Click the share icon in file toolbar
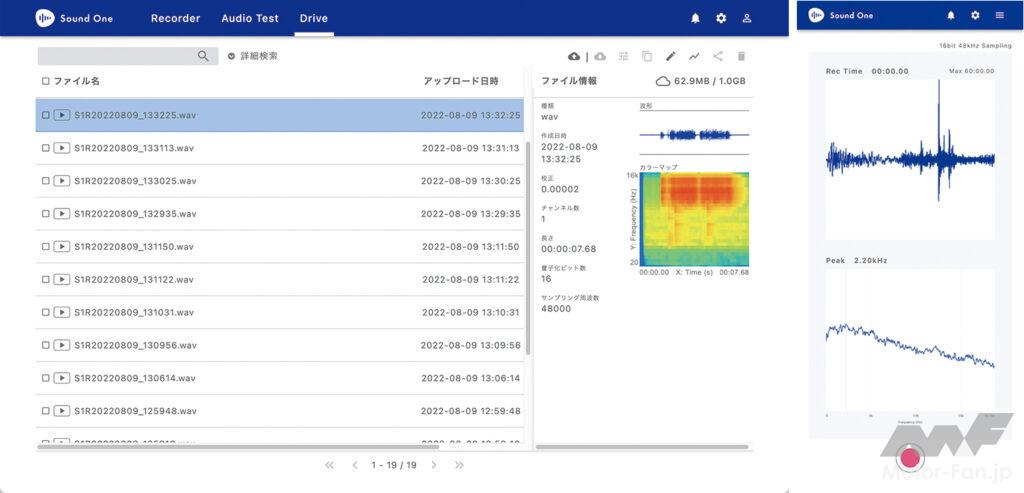This screenshot has width=1024, height=493. pyautogui.click(x=718, y=57)
